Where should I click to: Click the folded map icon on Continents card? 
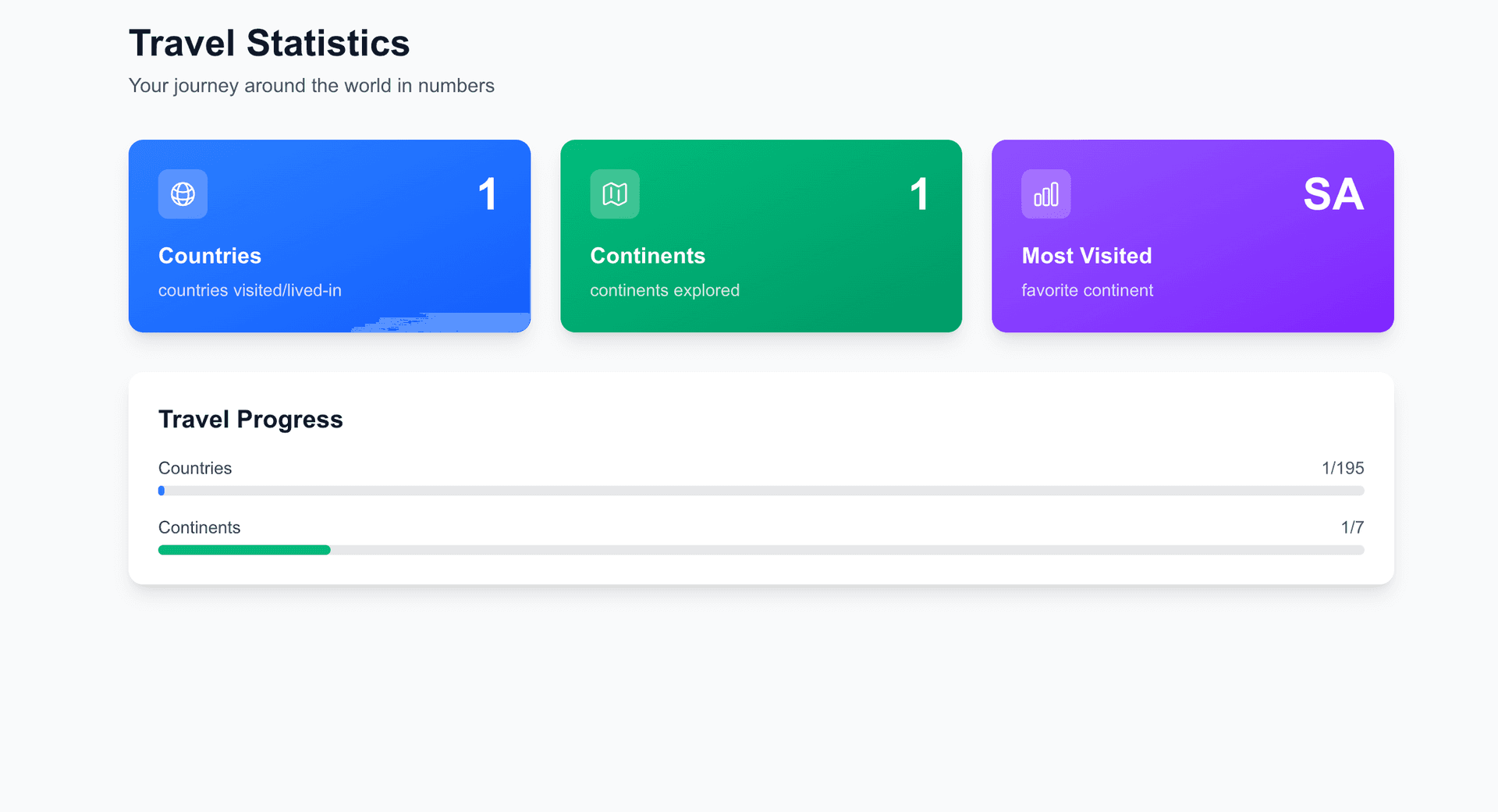pyautogui.click(x=615, y=194)
